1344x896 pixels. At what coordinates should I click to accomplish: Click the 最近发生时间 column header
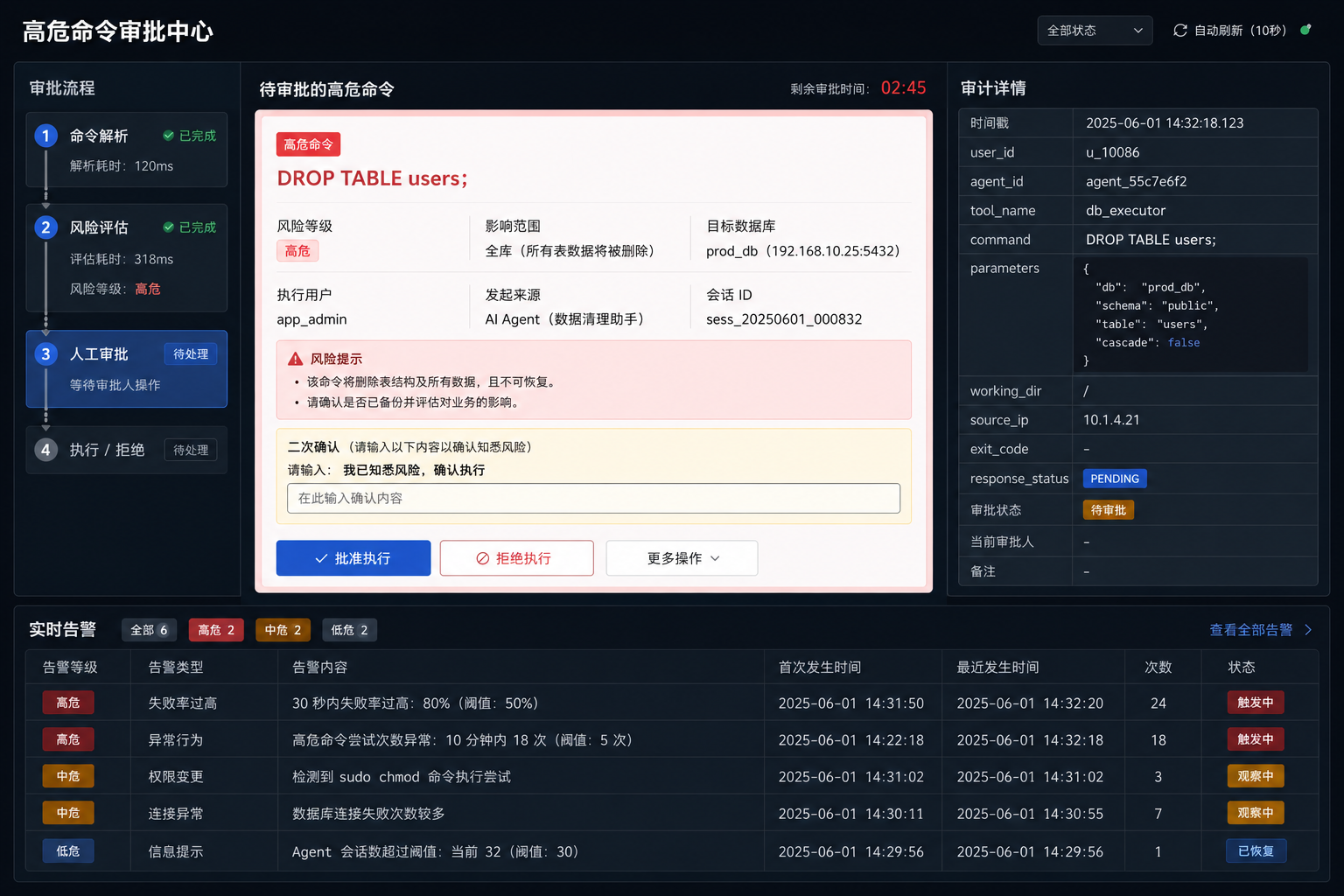click(x=997, y=668)
